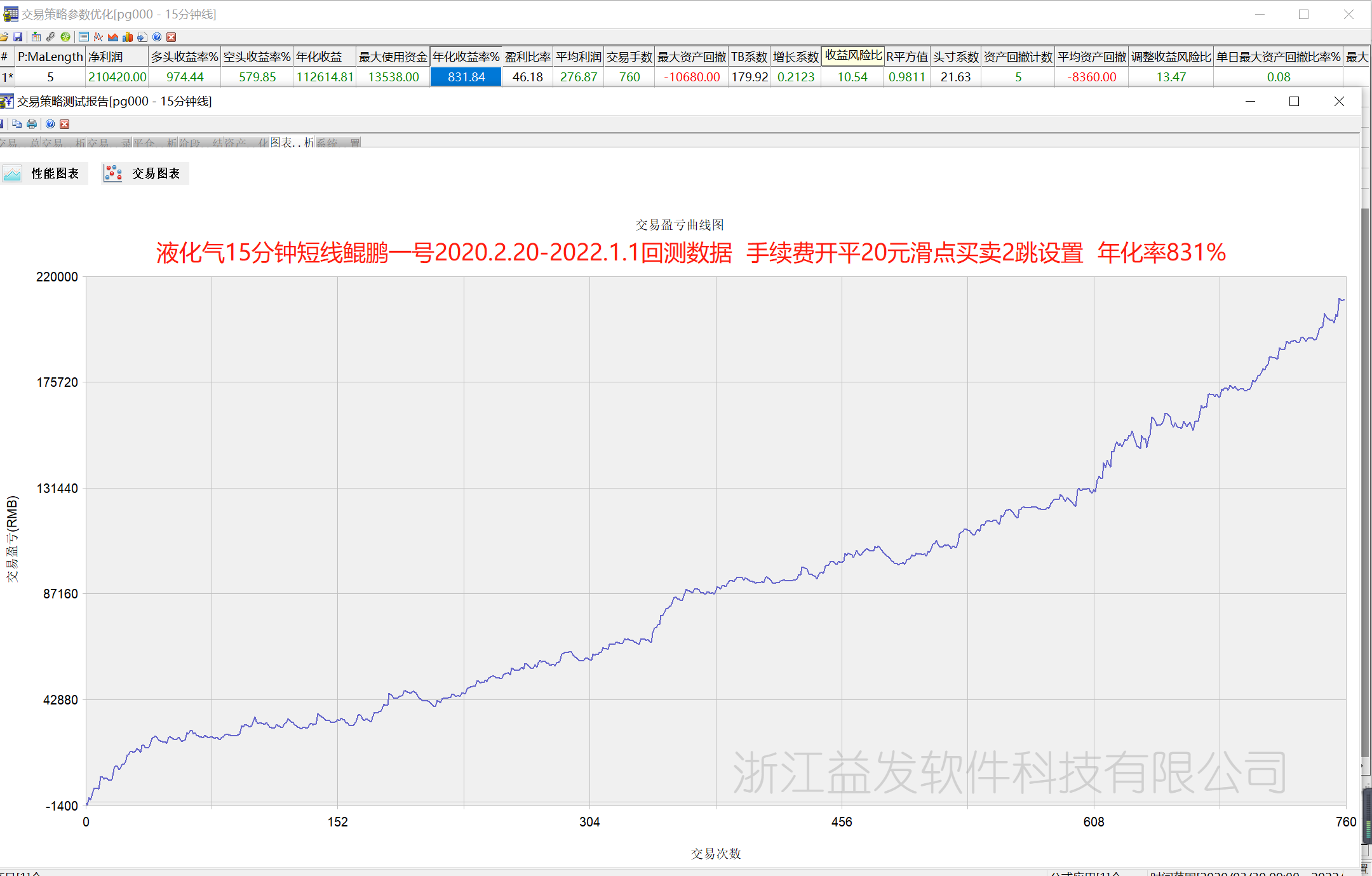This screenshot has width=1372, height=876.
Task: Click the red-blue area chart icon
Action: pyautogui.click(x=113, y=37)
